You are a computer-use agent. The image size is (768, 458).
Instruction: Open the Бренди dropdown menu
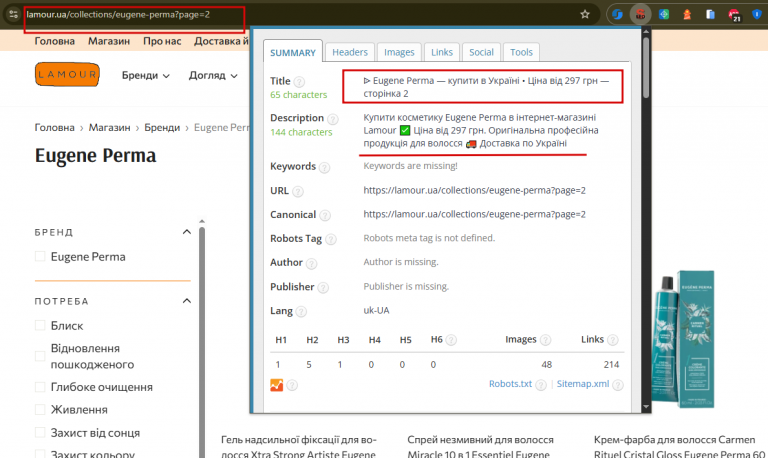(x=145, y=75)
